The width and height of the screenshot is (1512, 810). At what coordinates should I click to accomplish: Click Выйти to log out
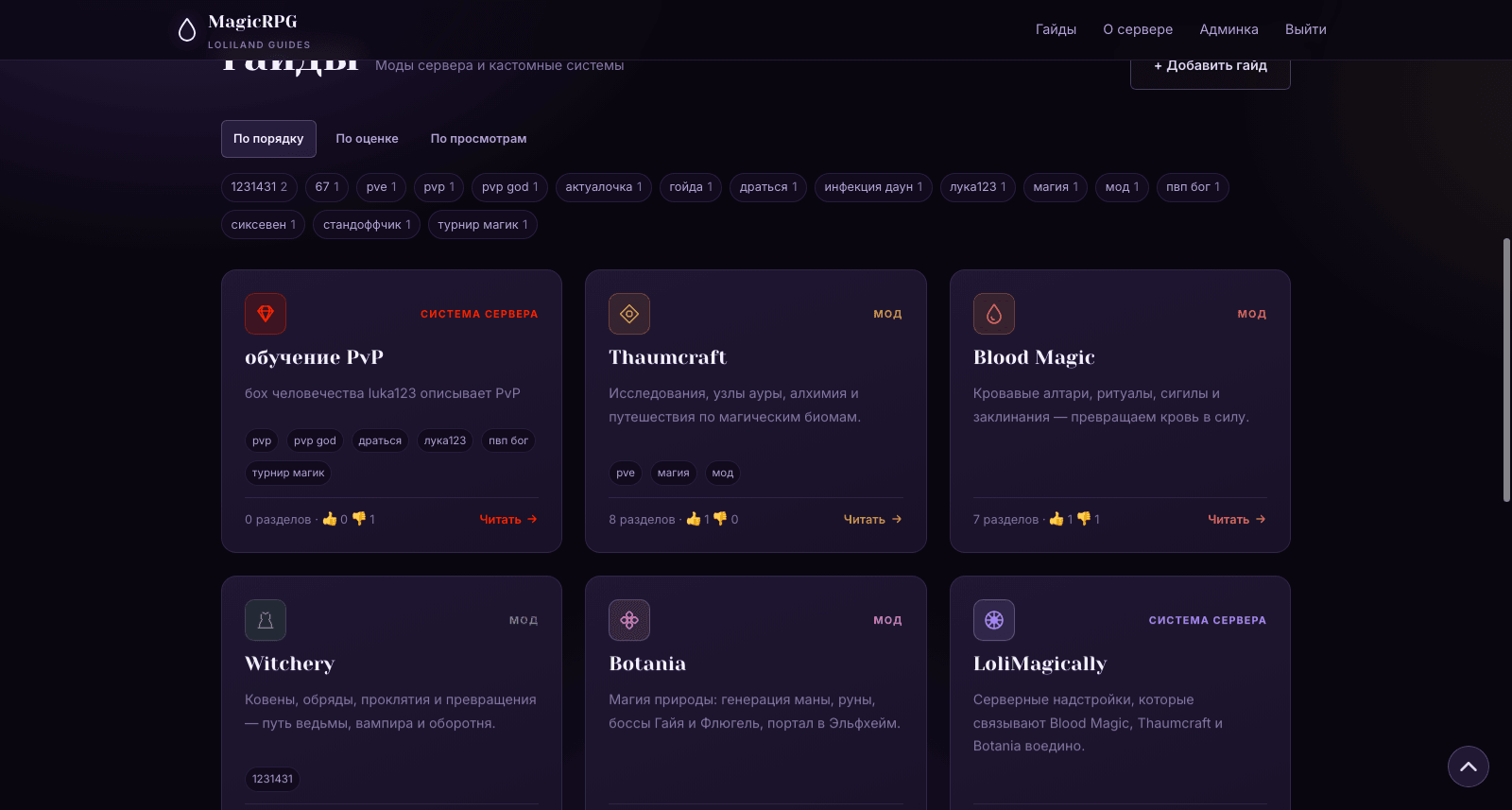point(1306,29)
